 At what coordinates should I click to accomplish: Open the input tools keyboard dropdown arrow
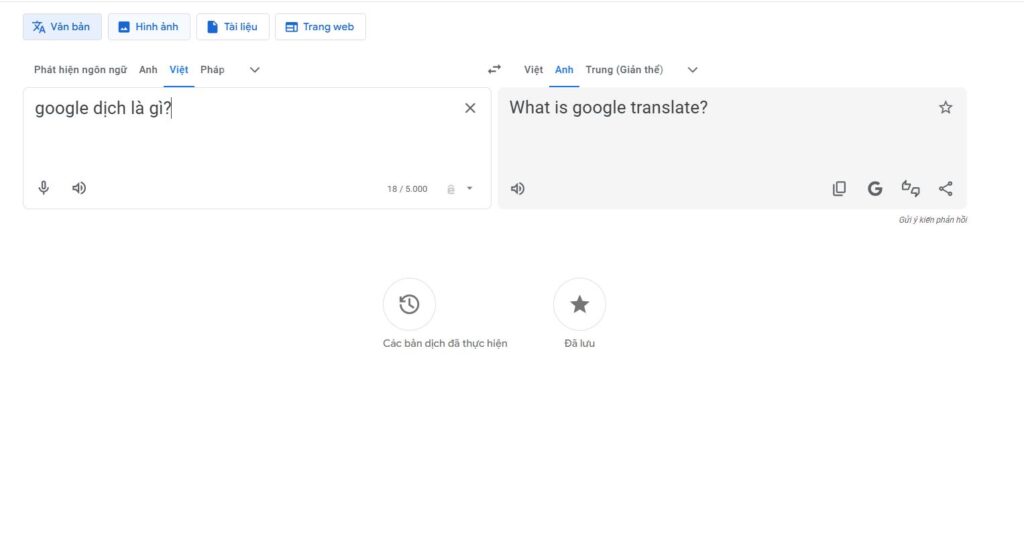click(470, 189)
